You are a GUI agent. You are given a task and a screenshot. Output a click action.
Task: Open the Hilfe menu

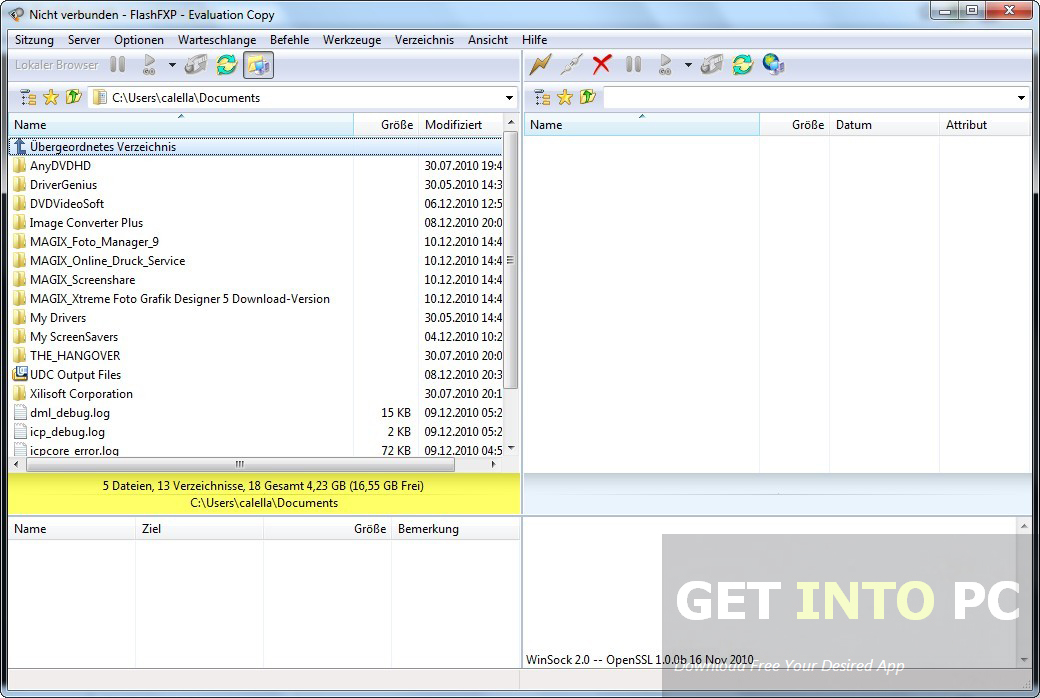(x=534, y=40)
